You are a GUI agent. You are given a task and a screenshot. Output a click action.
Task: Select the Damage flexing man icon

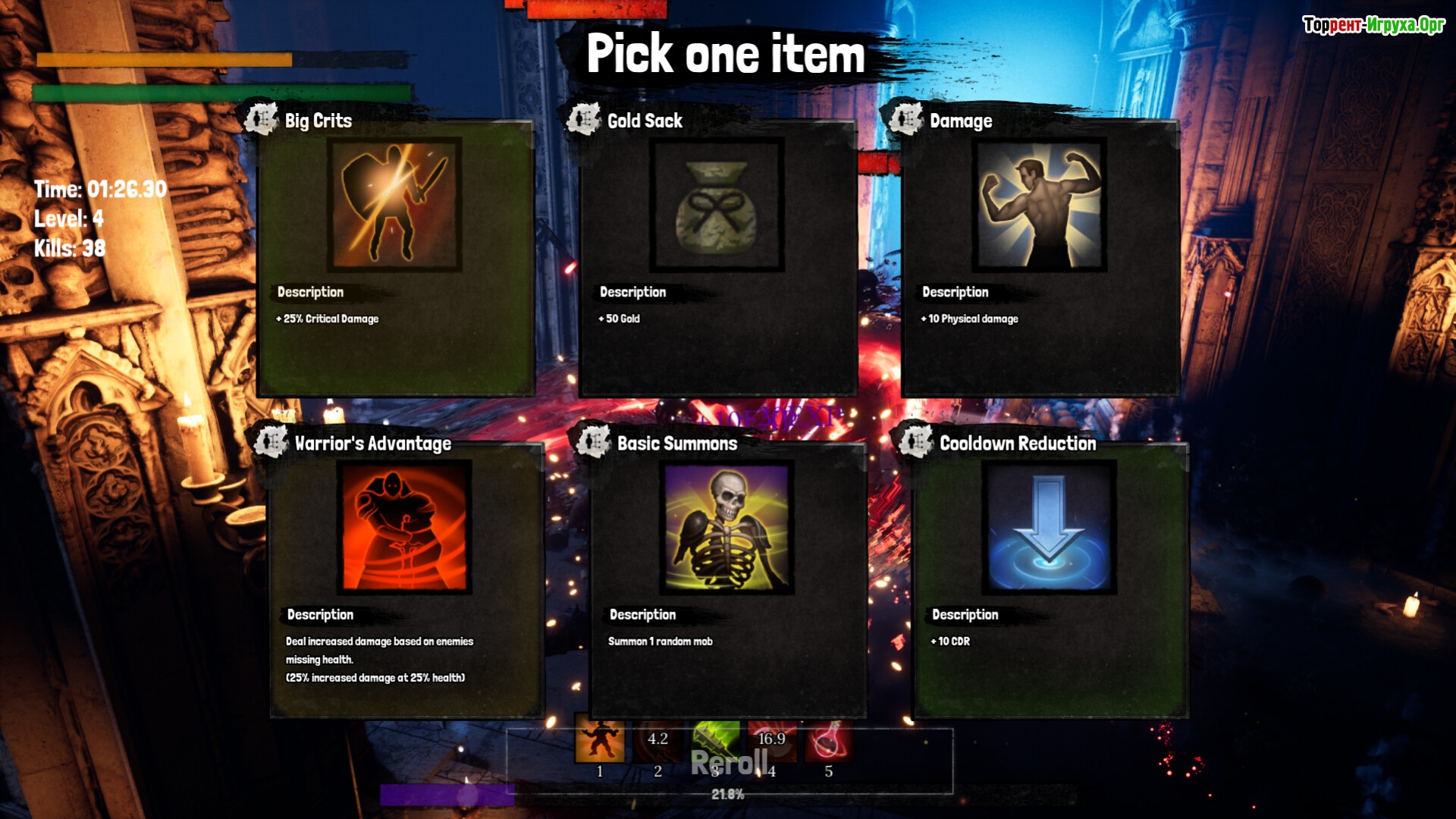1040,205
